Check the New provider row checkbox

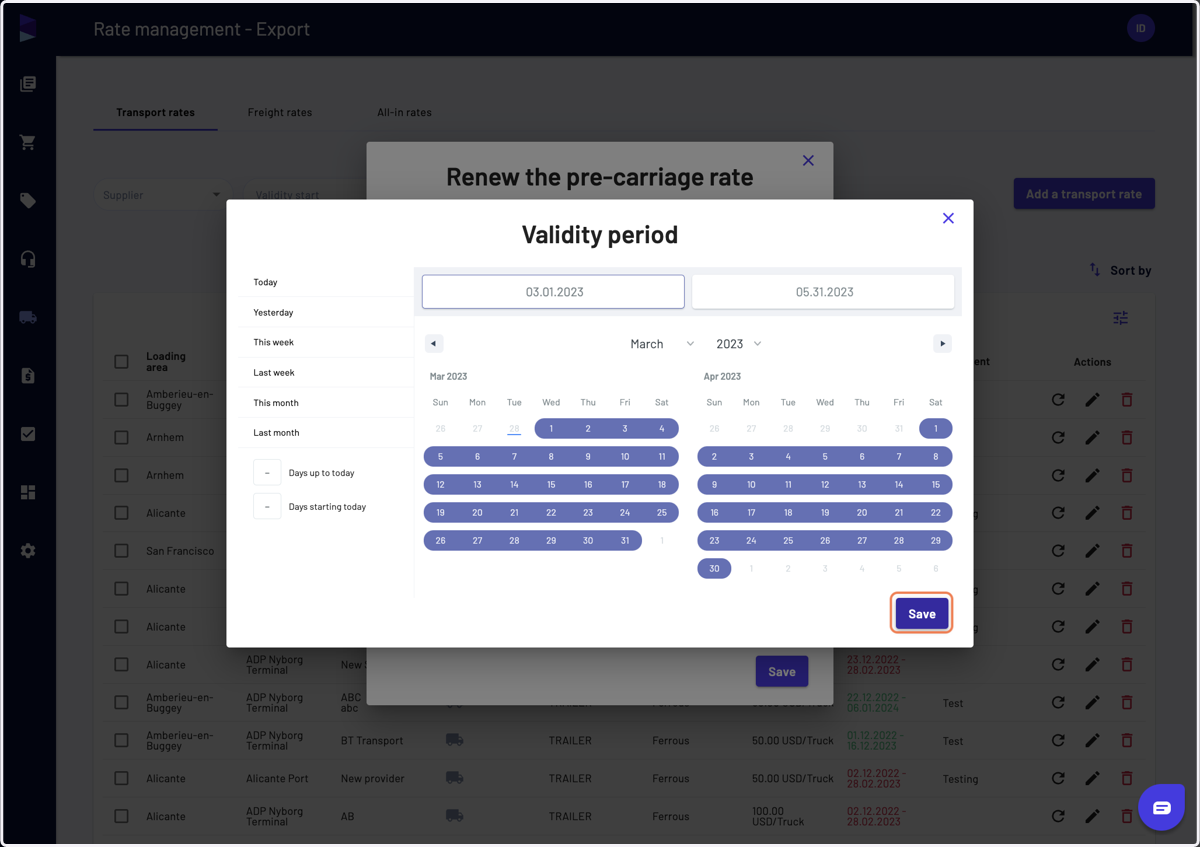[x=121, y=778]
